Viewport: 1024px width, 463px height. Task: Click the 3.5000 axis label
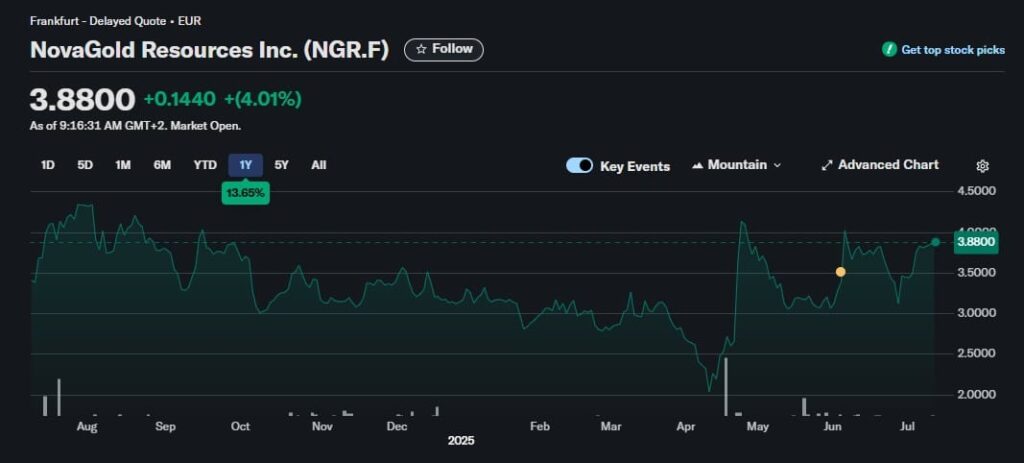(x=975, y=272)
